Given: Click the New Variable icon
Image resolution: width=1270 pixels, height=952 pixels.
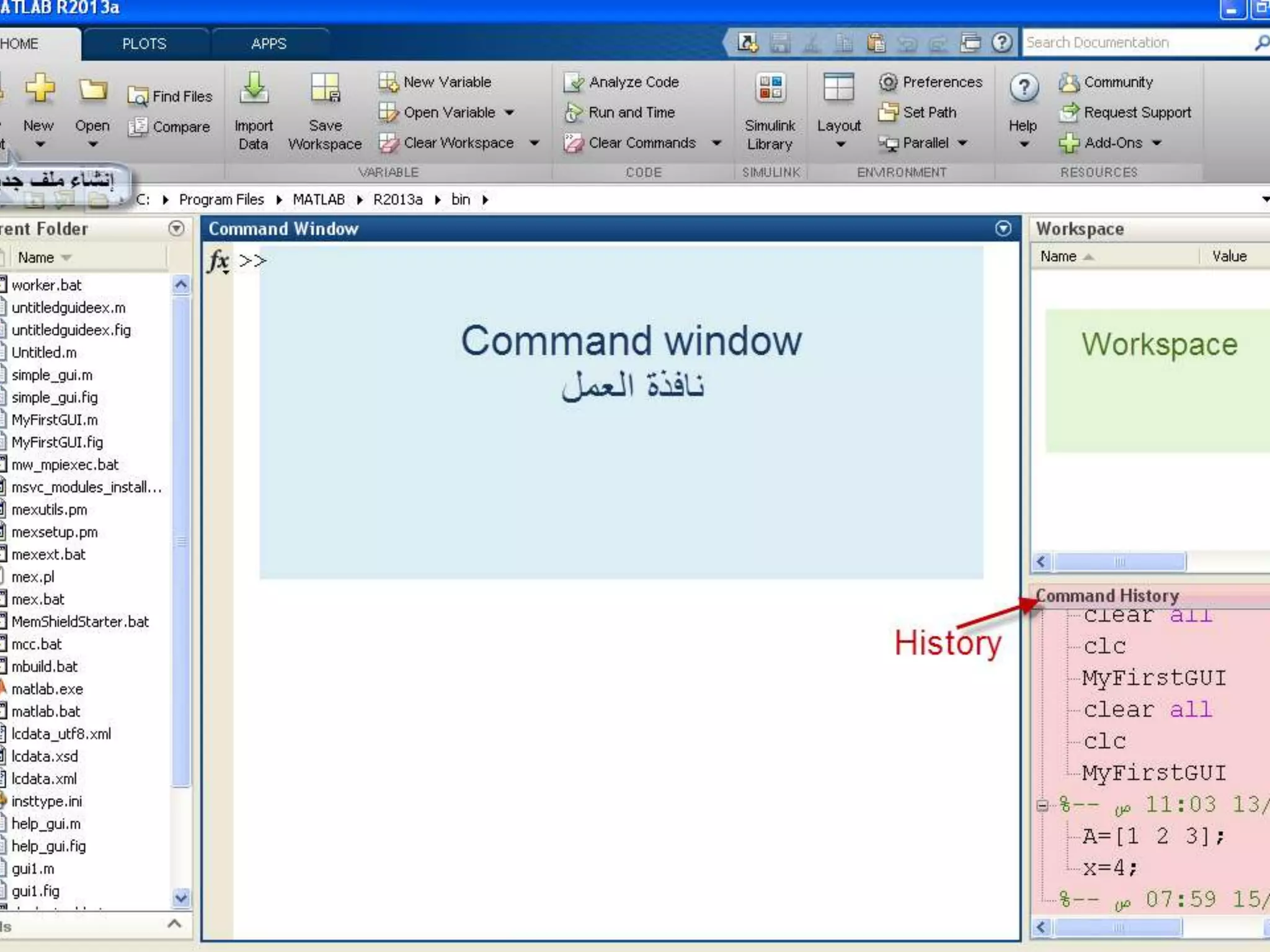Looking at the screenshot, I should tap(389, 82).
